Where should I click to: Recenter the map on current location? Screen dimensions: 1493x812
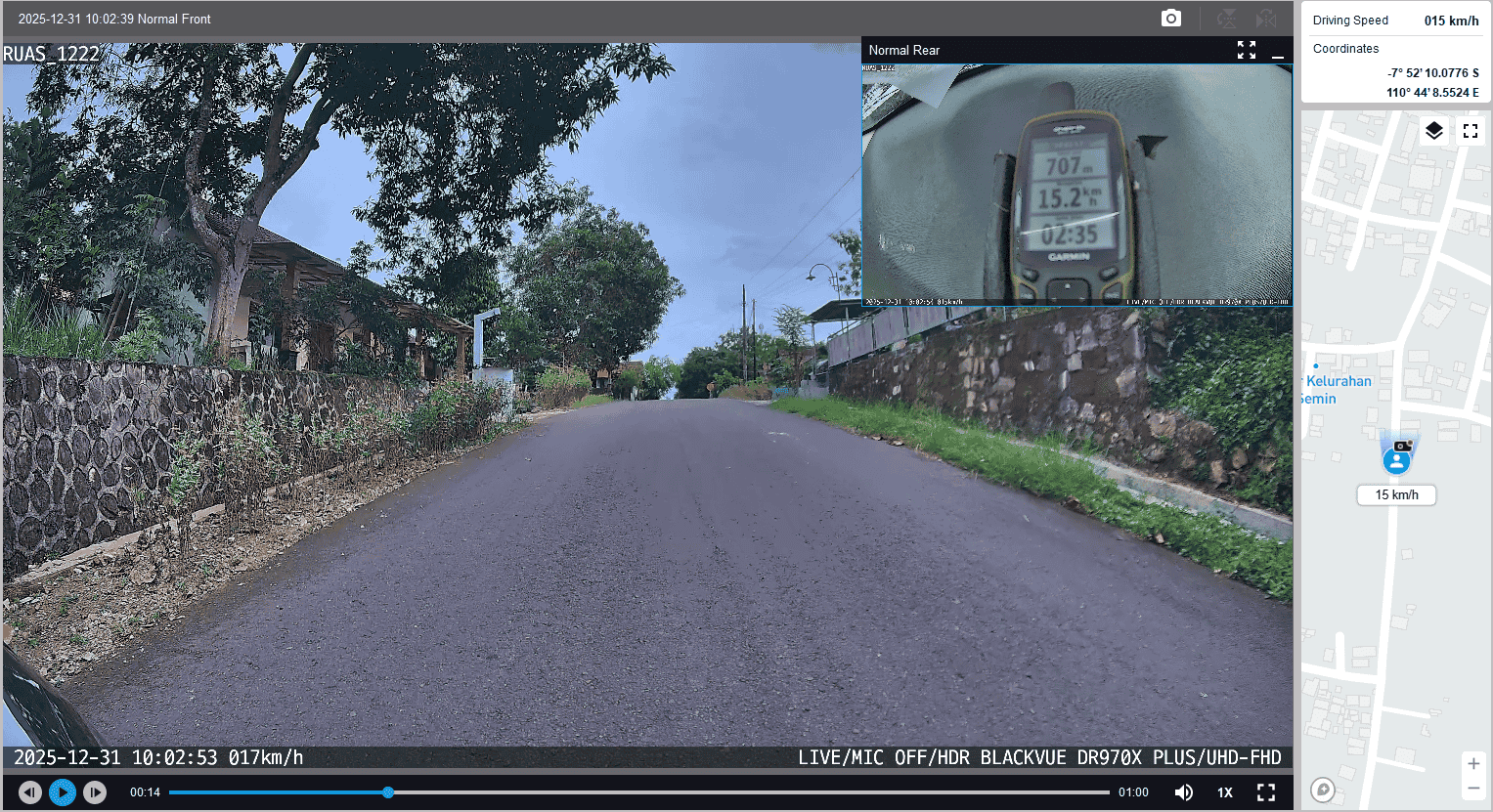[x=1323, y=790]
